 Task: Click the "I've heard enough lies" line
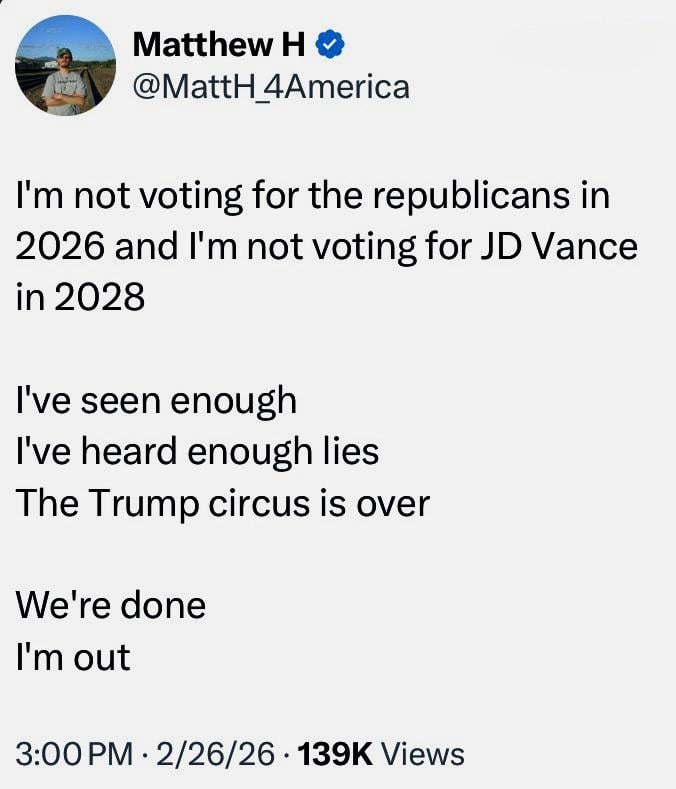197,452
